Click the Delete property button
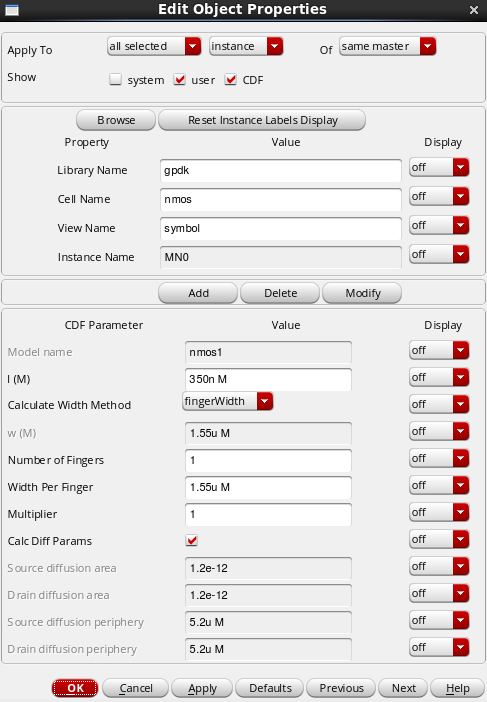 tap(280, 293)
